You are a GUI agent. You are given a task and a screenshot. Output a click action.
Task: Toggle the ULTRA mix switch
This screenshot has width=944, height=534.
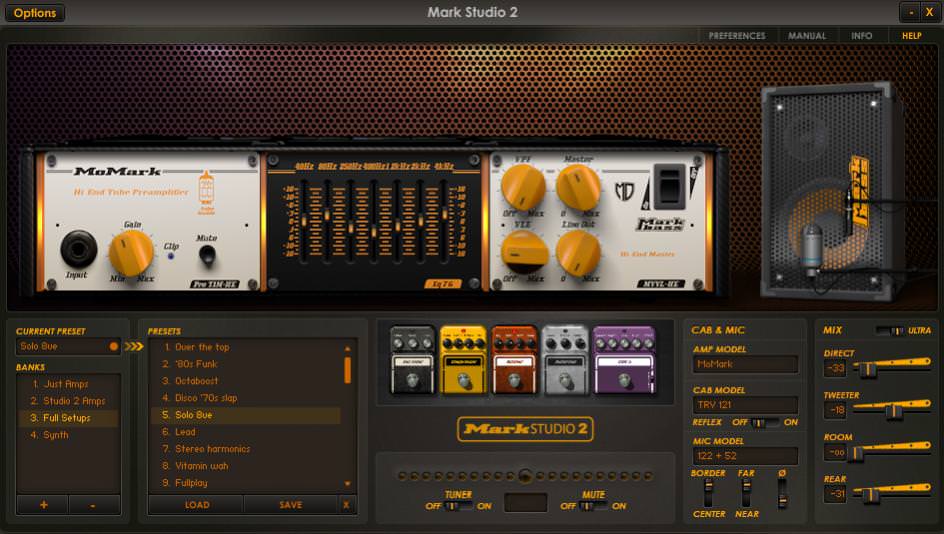890,331
